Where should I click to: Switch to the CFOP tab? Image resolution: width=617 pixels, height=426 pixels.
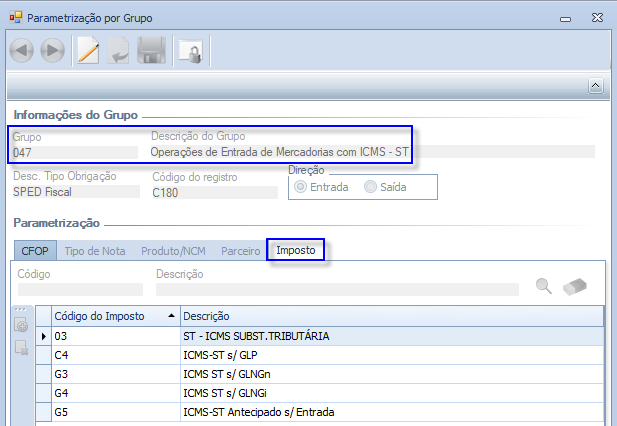point(35,251)
